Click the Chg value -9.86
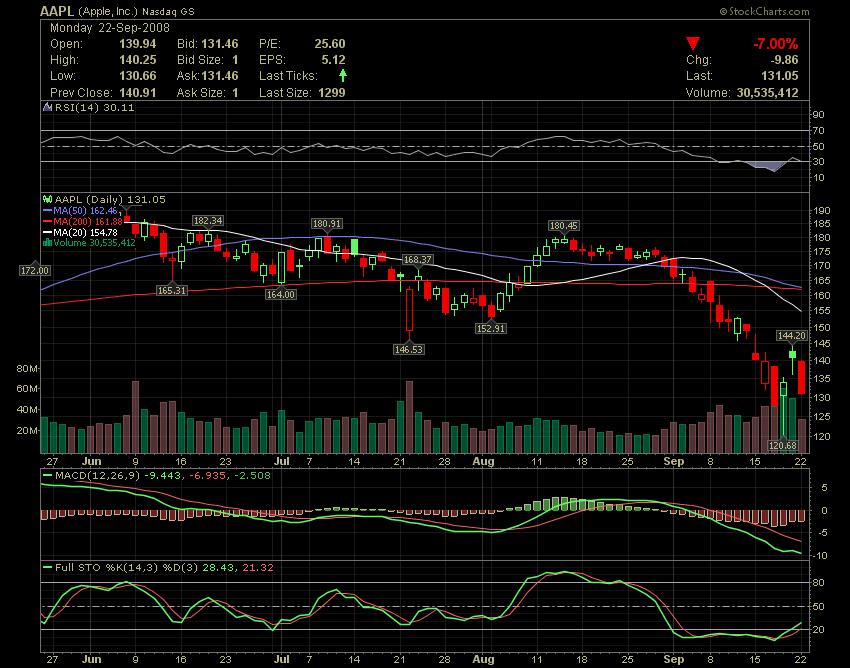This screenshot has width=850, height=668. click(784, 60)
